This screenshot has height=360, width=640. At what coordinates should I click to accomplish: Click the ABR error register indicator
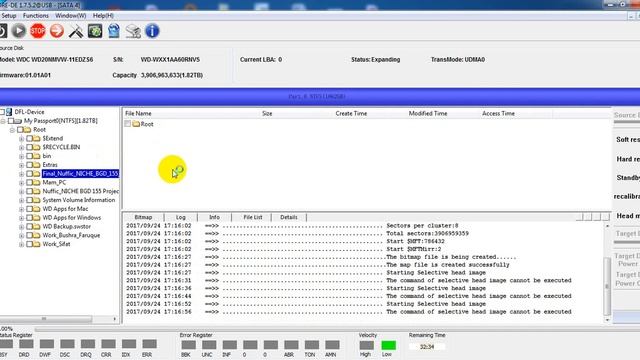coord(291,345)
